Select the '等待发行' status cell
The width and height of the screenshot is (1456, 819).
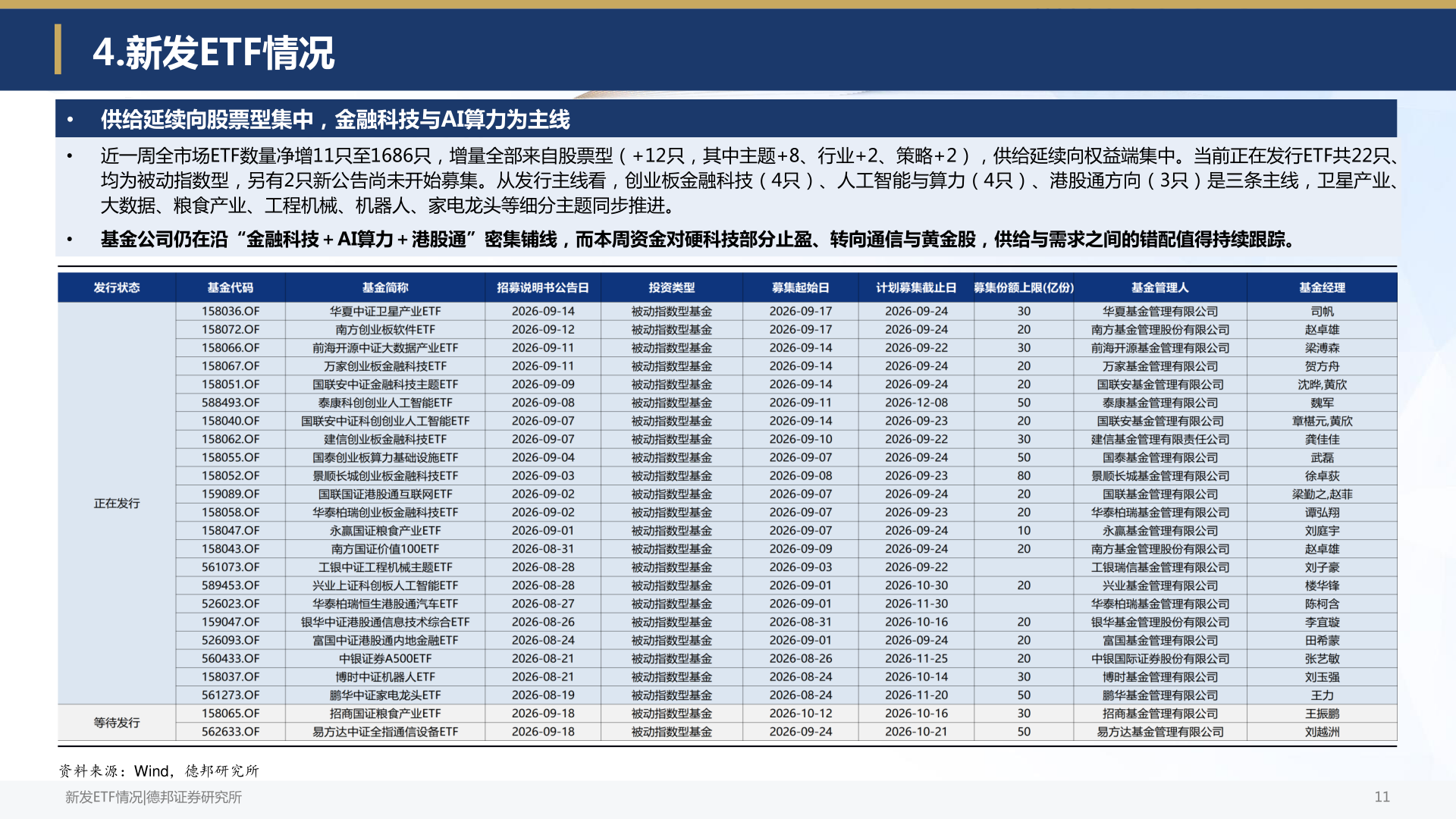point(117,723)
